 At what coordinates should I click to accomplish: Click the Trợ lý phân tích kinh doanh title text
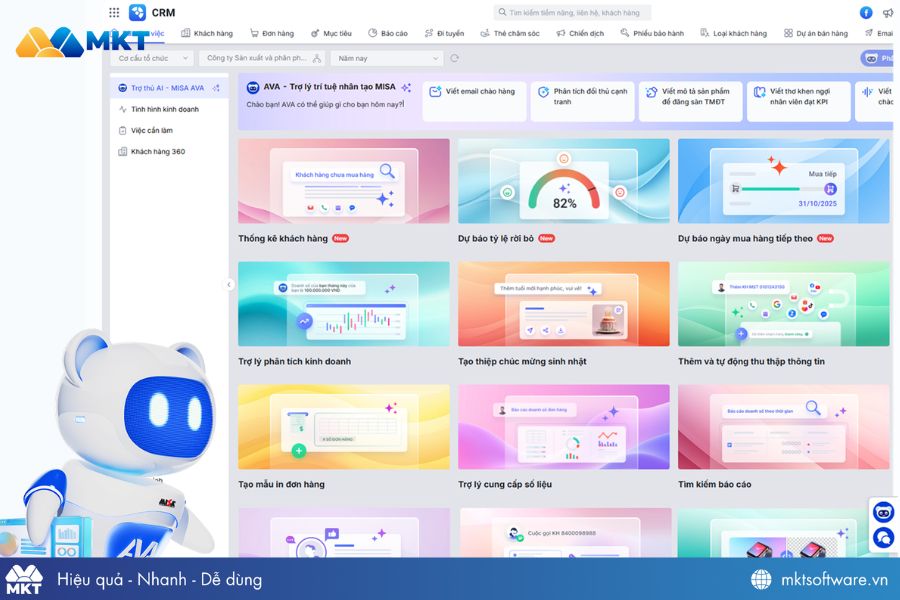click(294, 361)
